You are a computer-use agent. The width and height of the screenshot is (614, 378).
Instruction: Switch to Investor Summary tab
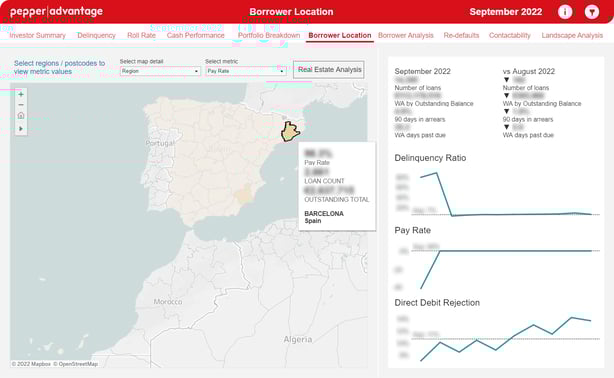(38, 35)
